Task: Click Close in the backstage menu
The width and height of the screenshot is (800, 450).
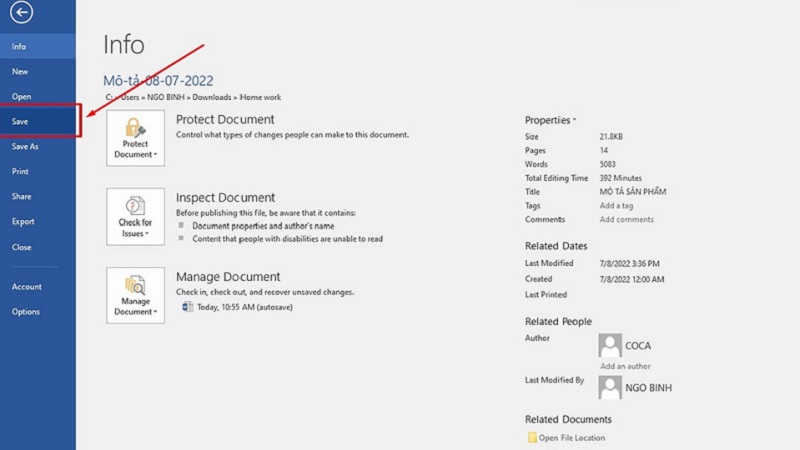Action: [38, 247]
